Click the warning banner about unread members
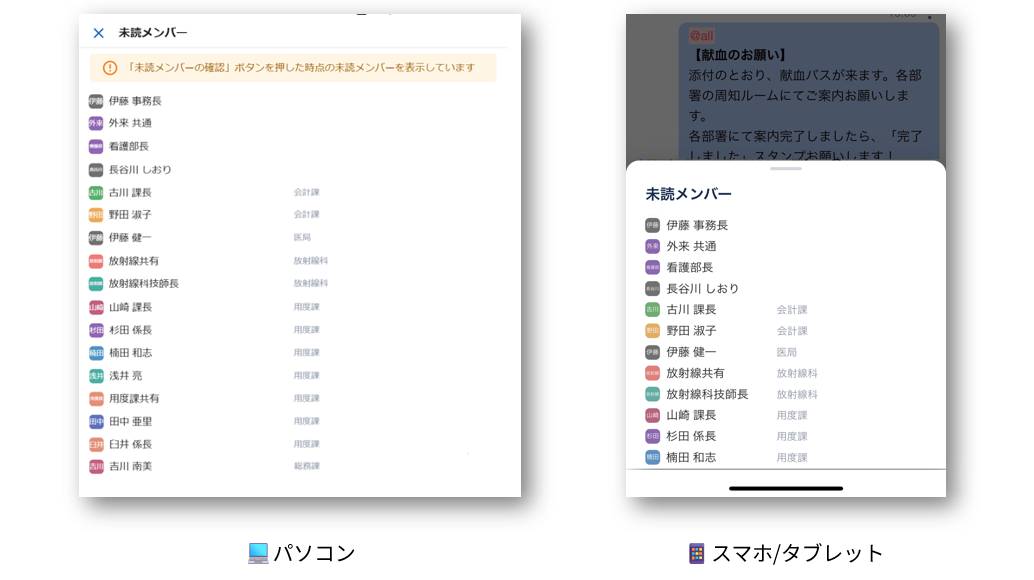Image resolution: width=1034 pixels, height=580 pixels. [x=297, y=66]
